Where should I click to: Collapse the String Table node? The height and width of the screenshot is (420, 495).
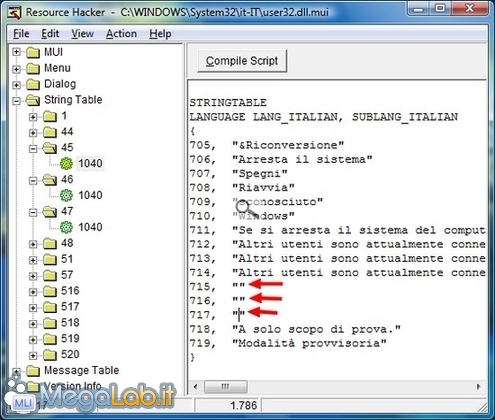pos(16,101)
